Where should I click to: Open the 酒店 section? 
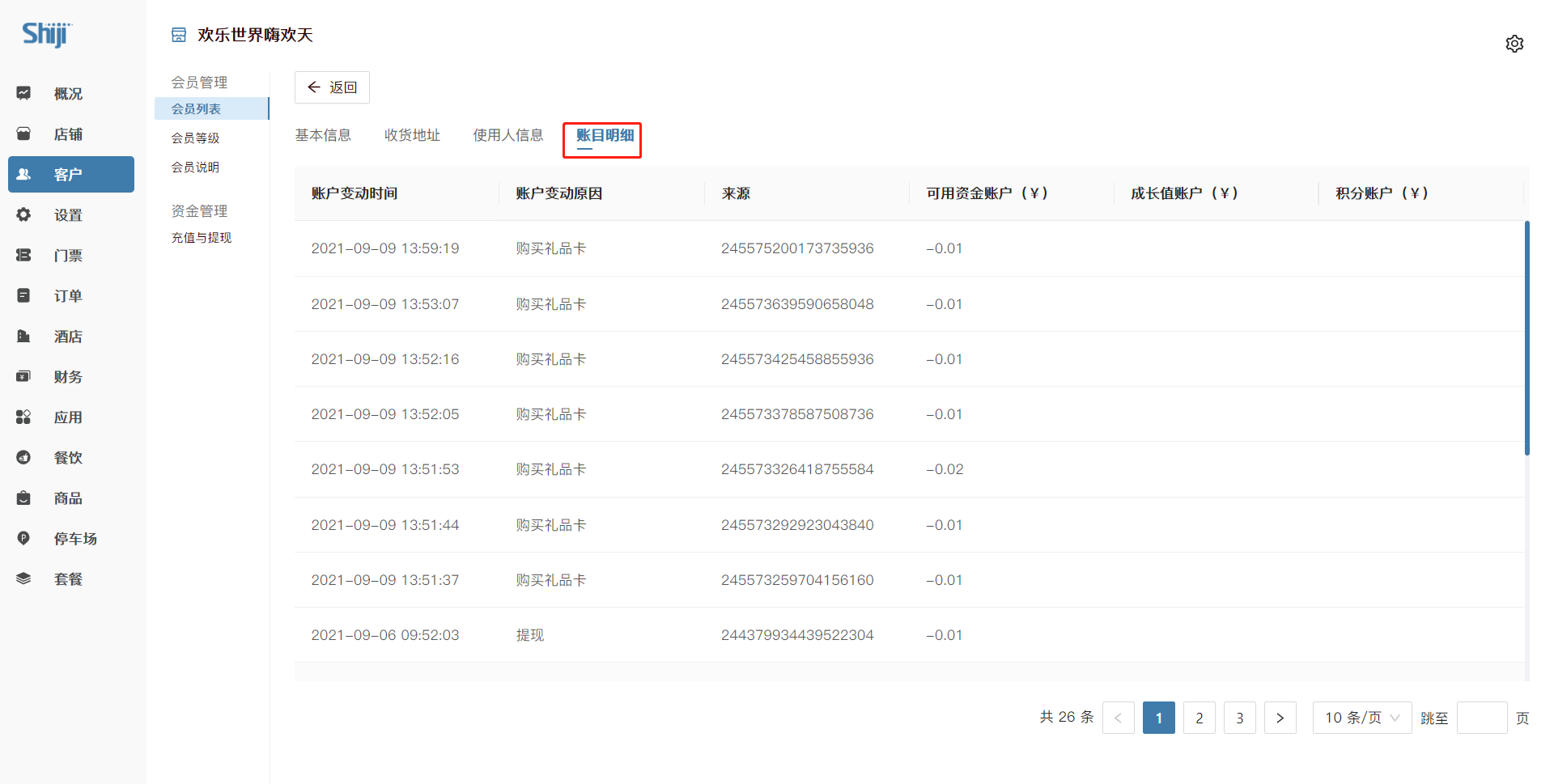click(x=71, y=337)
